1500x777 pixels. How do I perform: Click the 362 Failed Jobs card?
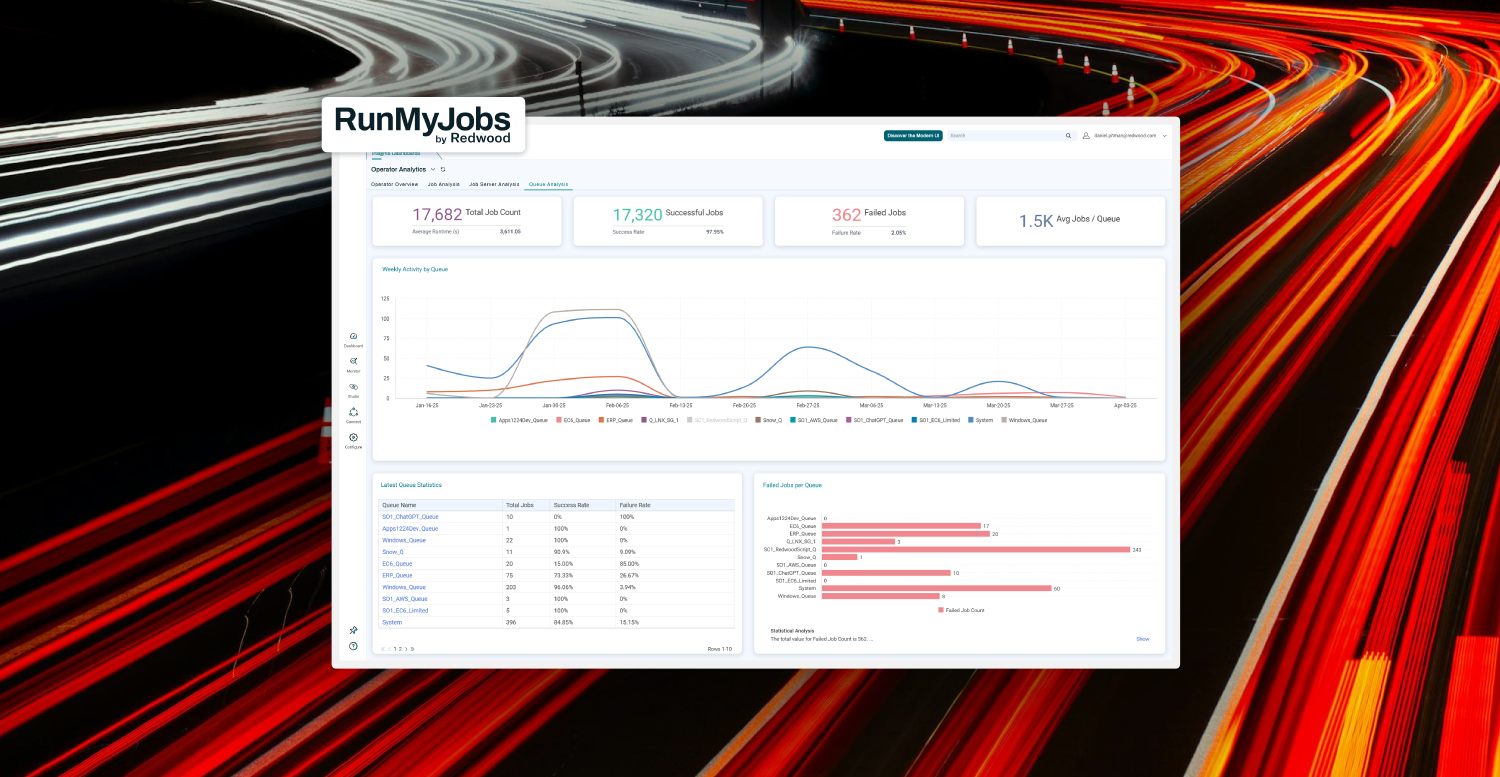pyautogui.click(x=869, y=221)
